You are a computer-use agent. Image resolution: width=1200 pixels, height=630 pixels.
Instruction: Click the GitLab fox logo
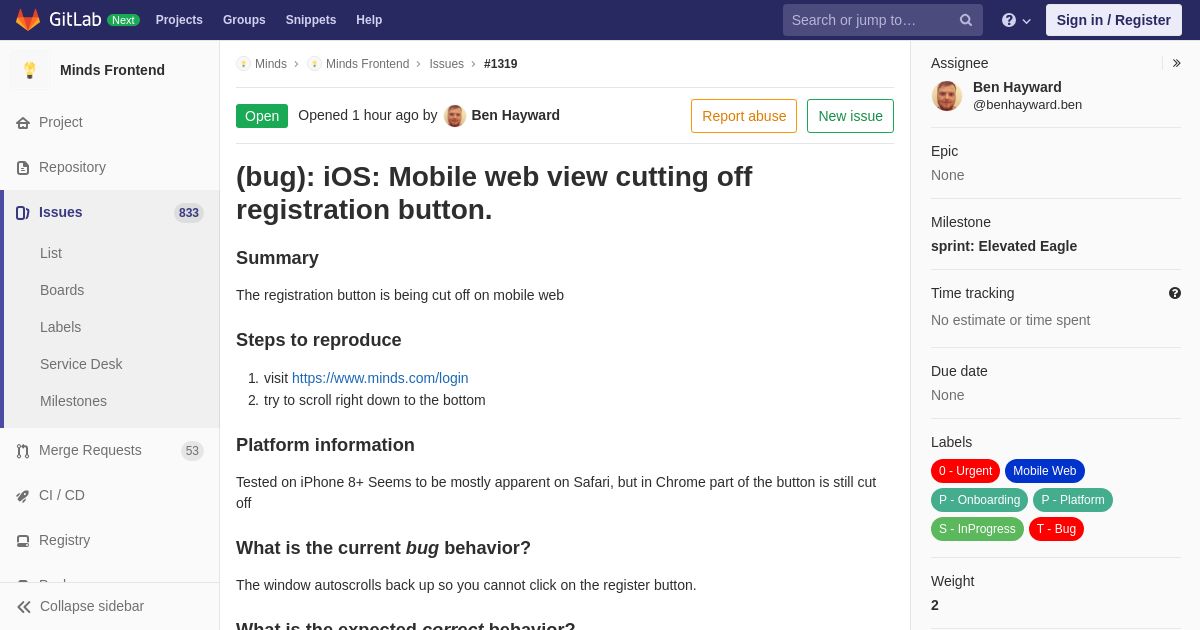[x=28, y=20]
